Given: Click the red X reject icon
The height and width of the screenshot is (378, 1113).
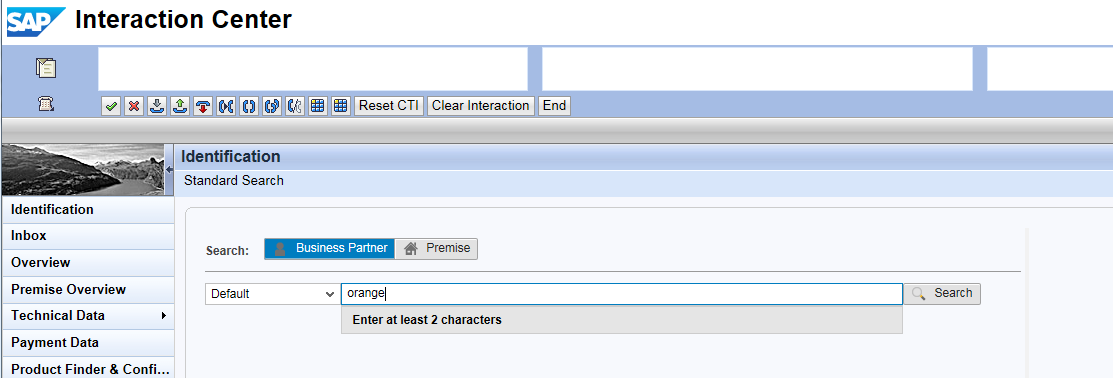Looking at the screenshot, I should [133, 106].
